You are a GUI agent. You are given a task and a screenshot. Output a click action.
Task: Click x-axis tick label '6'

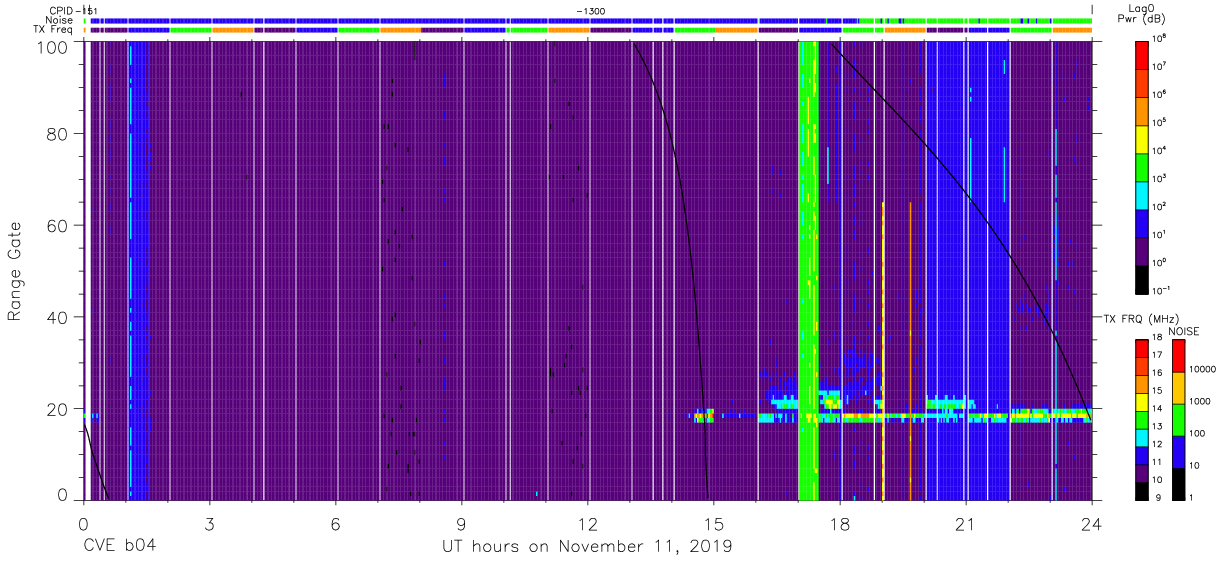(x=335, y=523)
